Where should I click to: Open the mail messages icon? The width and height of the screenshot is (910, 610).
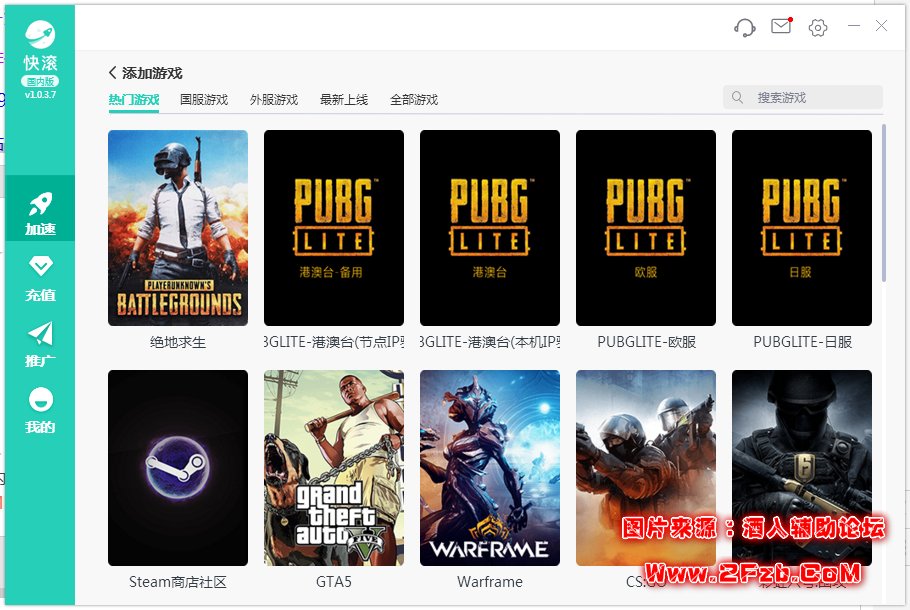click(x=781, y=26)
